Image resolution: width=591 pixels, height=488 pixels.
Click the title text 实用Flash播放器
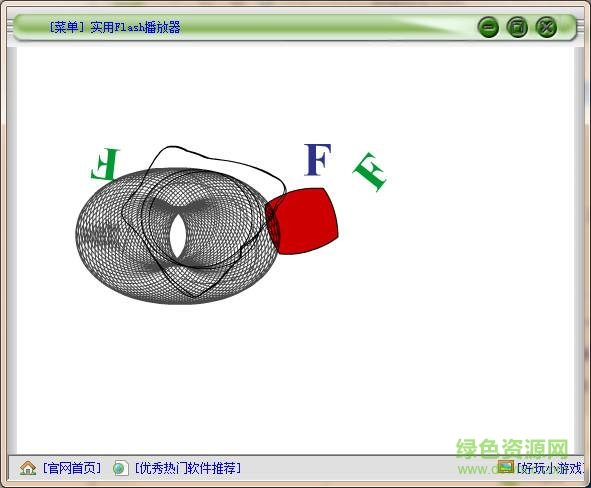click(135, 28)
